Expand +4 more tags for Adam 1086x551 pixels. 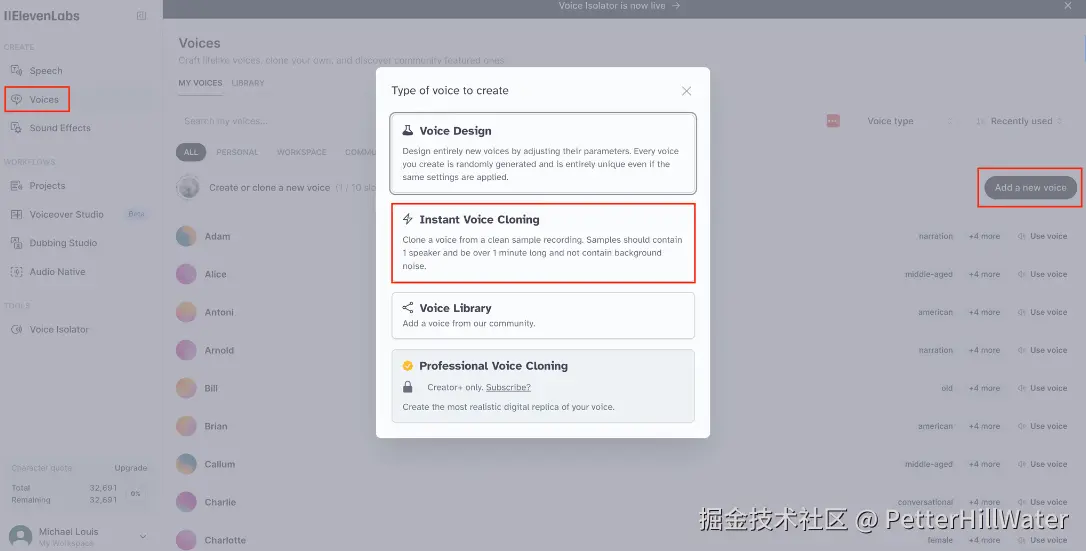[x=984, y=236]
